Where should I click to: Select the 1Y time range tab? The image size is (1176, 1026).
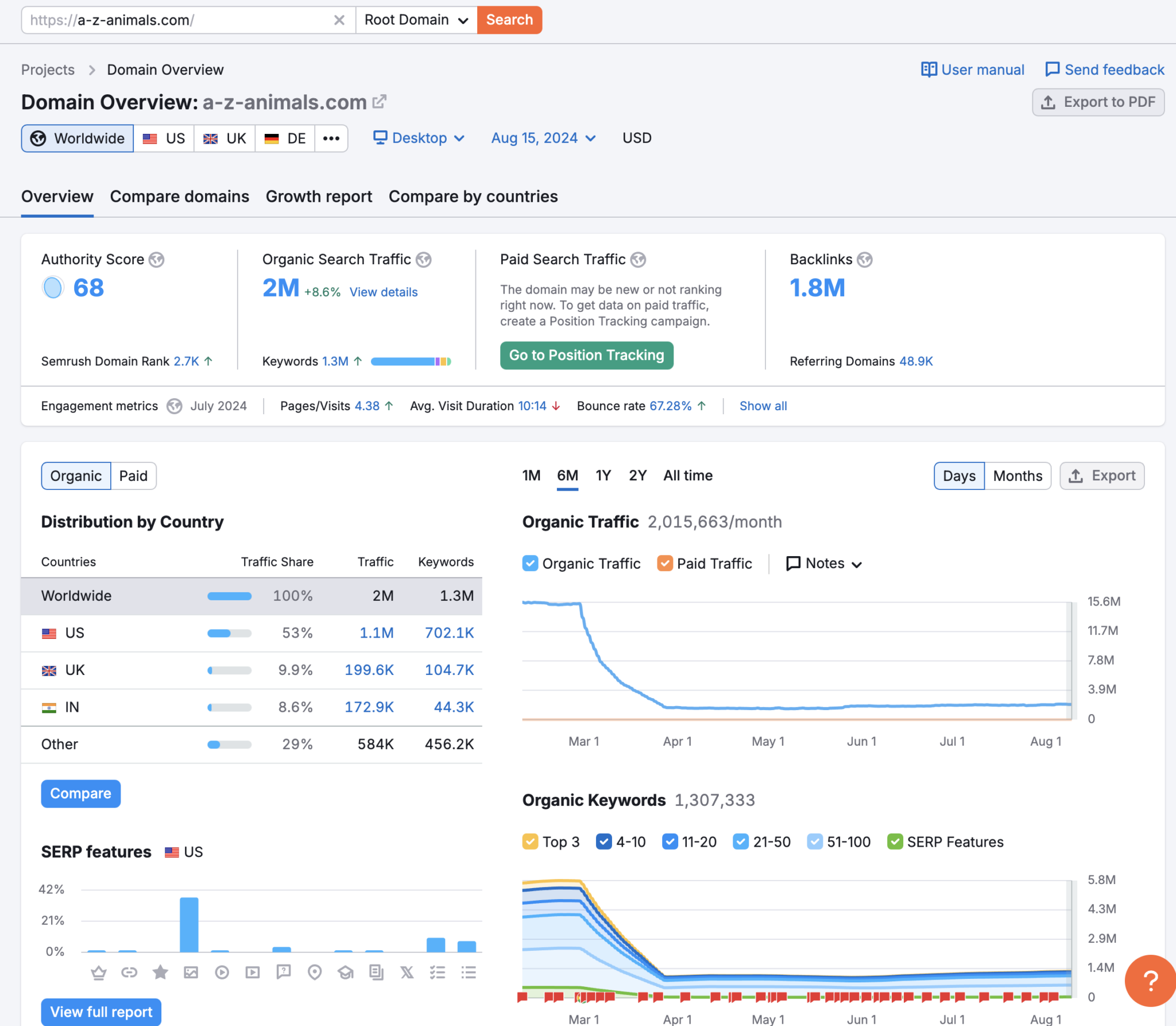coord(603,476)
